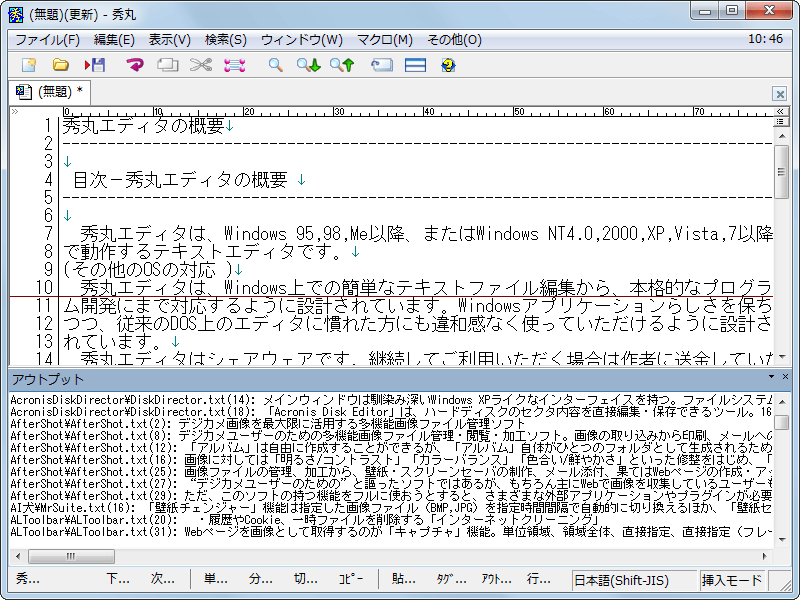800x600 pixels.
Task: Click the editor vertical scrollbar thumb
Action: coord(782,171)
